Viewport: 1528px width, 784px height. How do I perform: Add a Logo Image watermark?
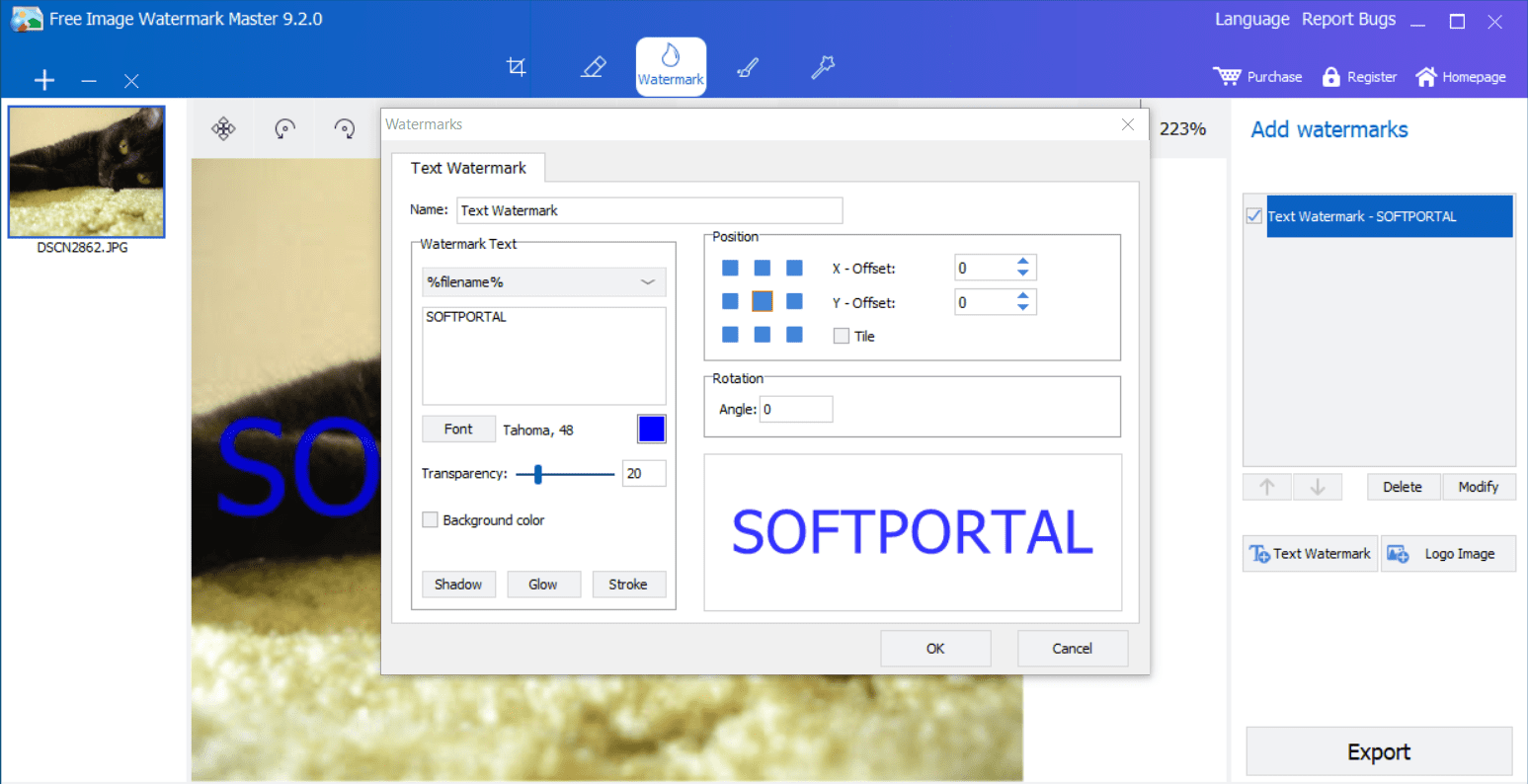click(1448, 554)
